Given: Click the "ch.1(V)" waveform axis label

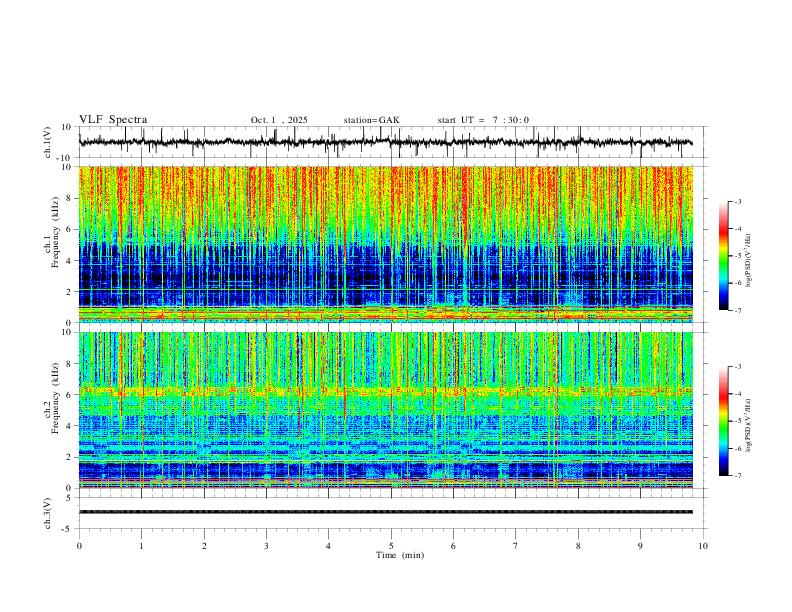Looking at the screenshot, I should tap(48, 142).
